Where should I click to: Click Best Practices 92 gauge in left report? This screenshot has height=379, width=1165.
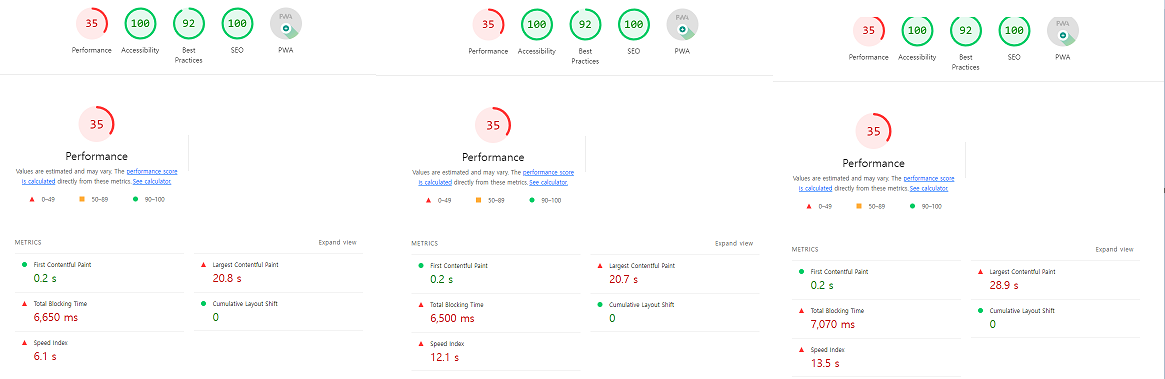(189, 23)
